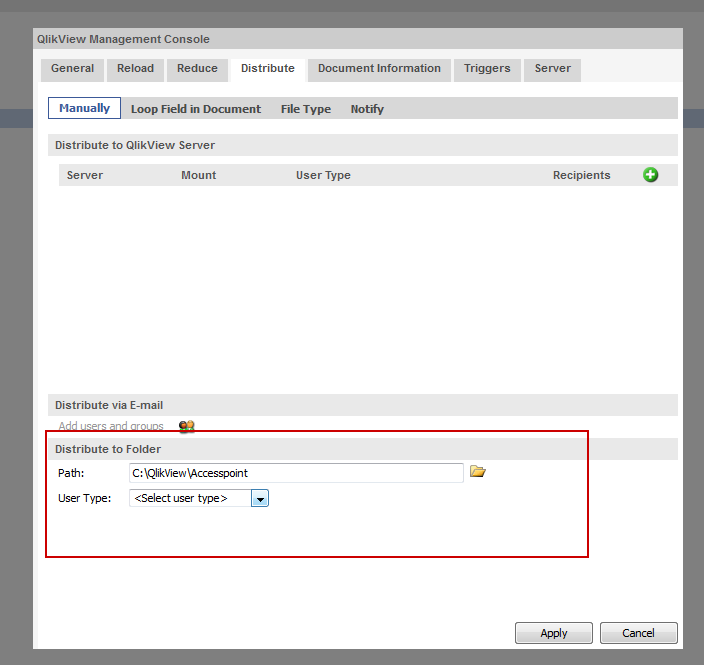
Task: Select the Manually sub-tab
Action: click(x=84, y=108)
